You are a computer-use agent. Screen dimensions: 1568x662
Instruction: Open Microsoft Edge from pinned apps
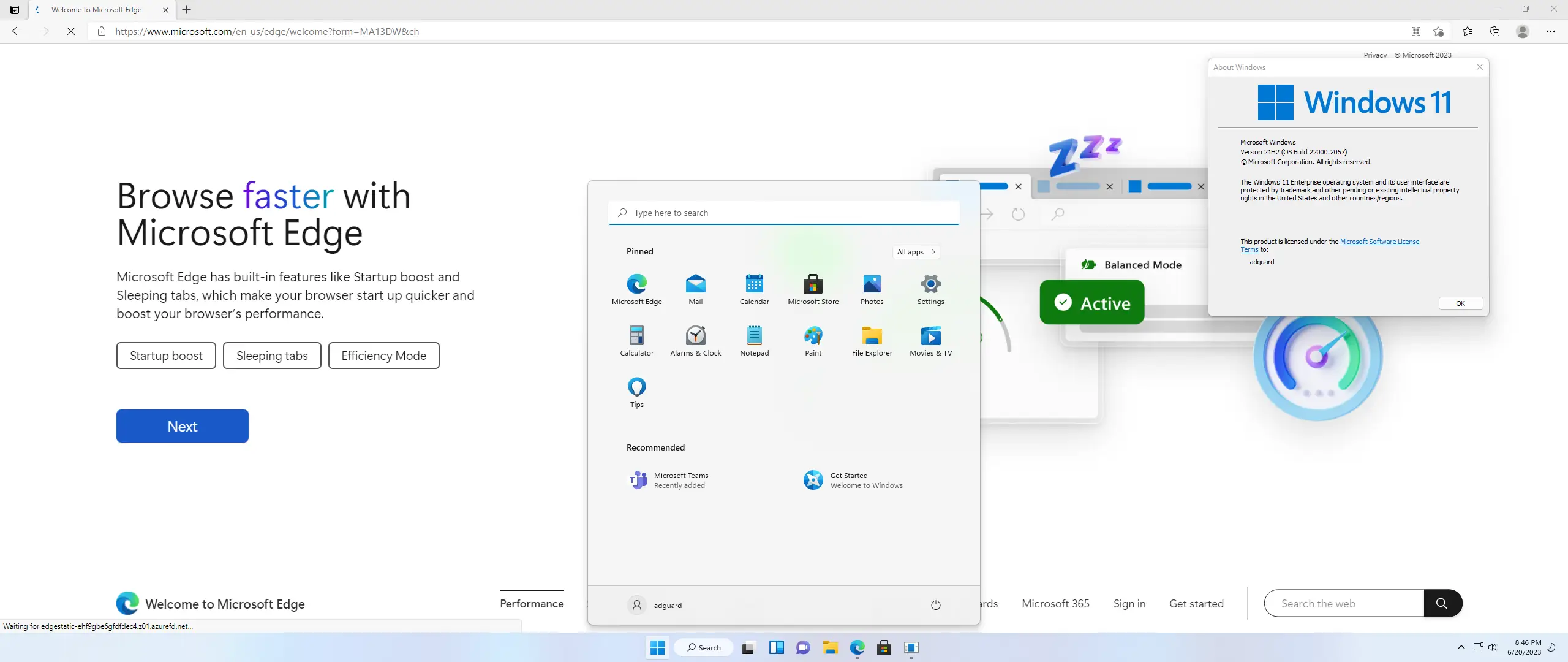636,289
